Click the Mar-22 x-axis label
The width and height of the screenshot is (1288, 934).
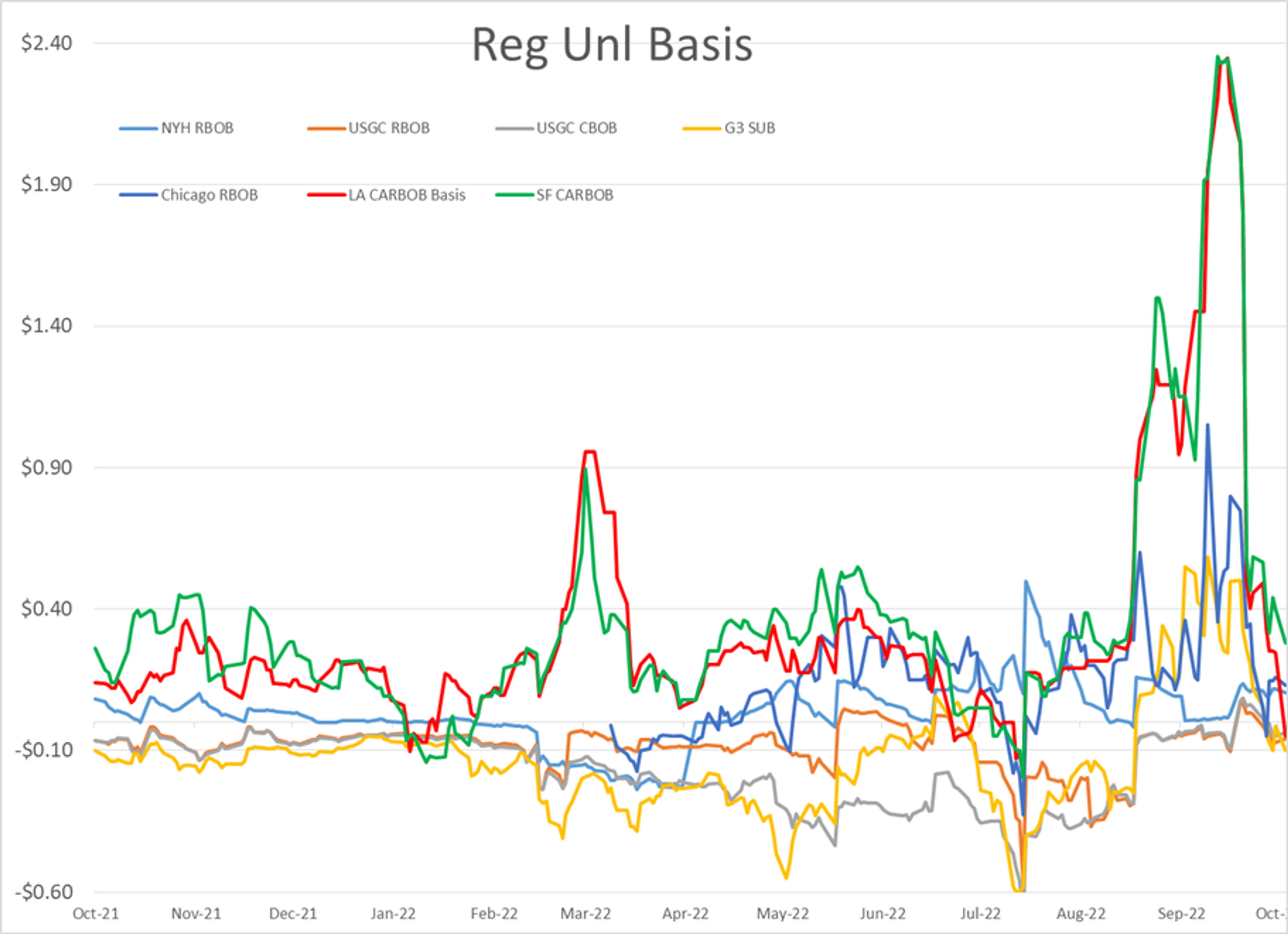point(586,914)
